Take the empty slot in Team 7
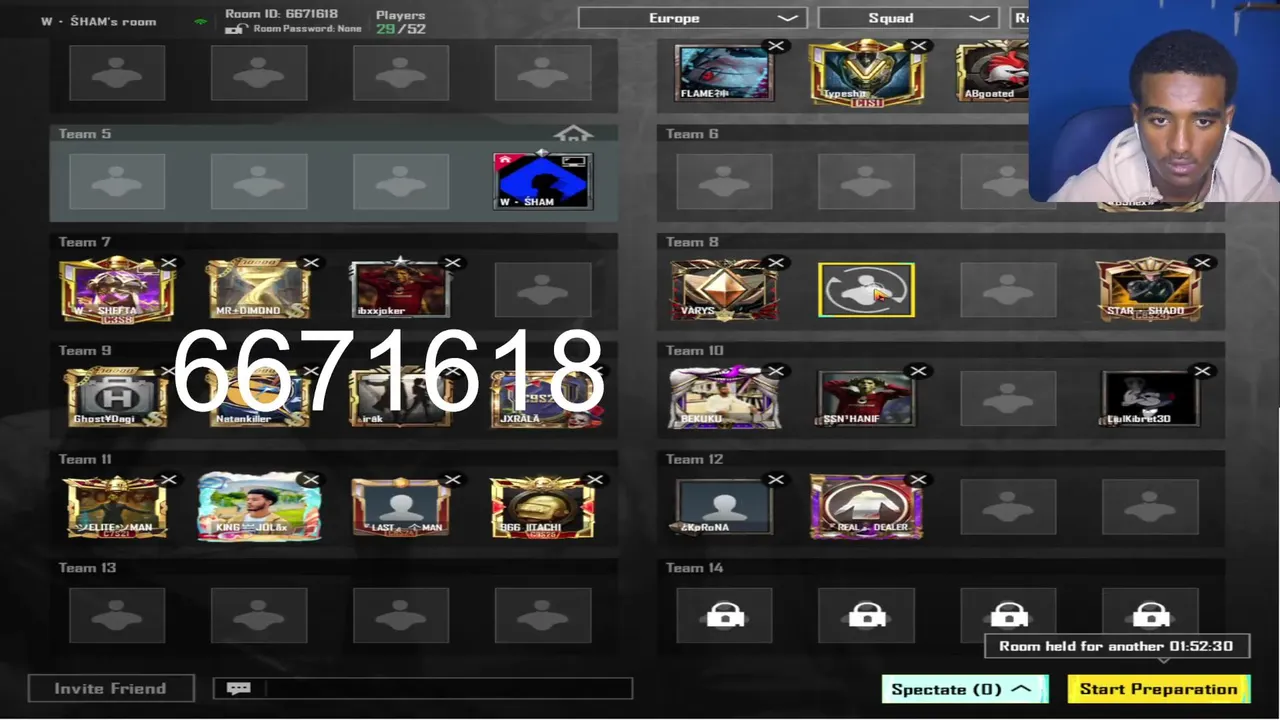 point(543,290)
